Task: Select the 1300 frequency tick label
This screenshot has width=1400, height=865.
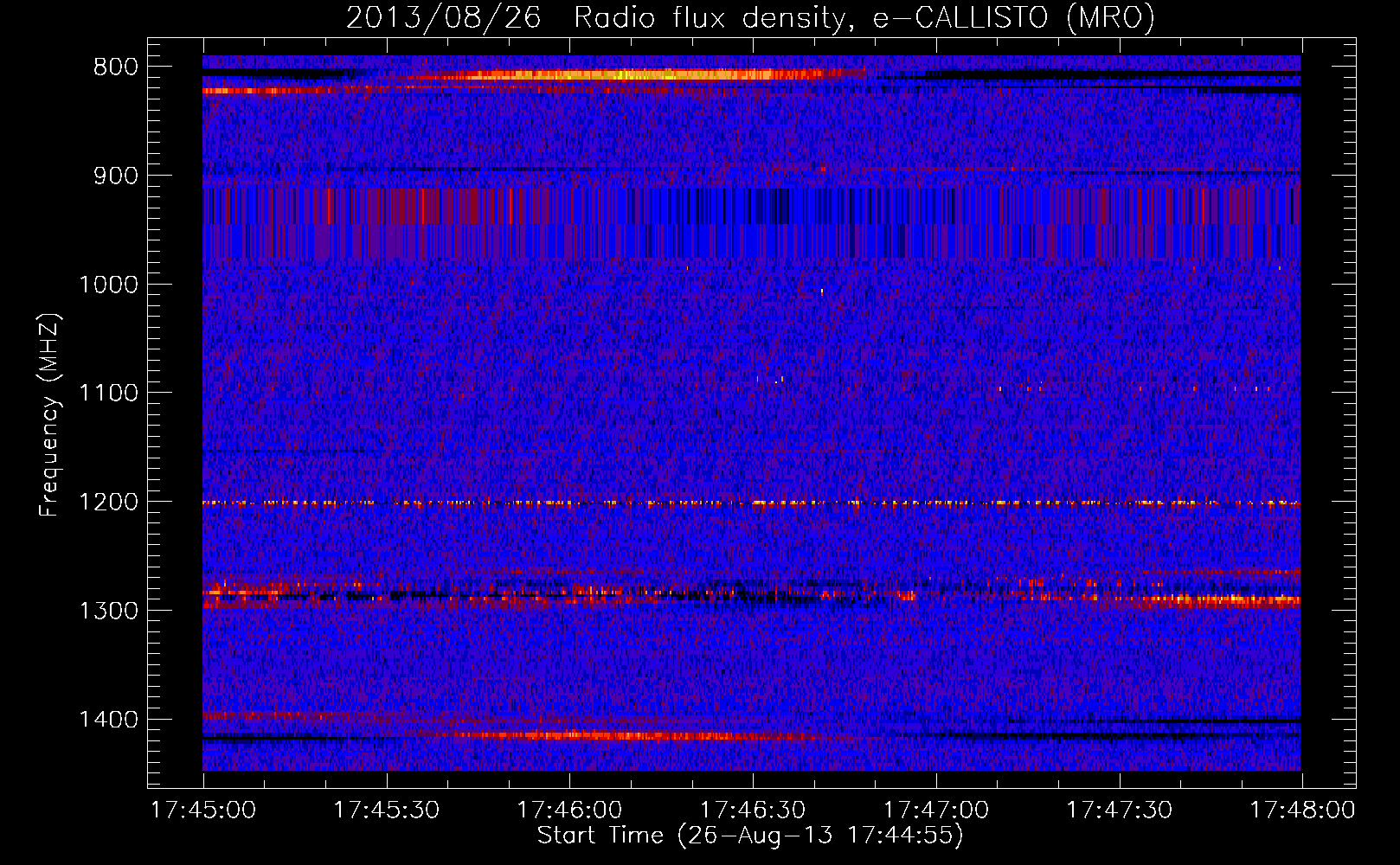Action: click(x=108, y=612)
